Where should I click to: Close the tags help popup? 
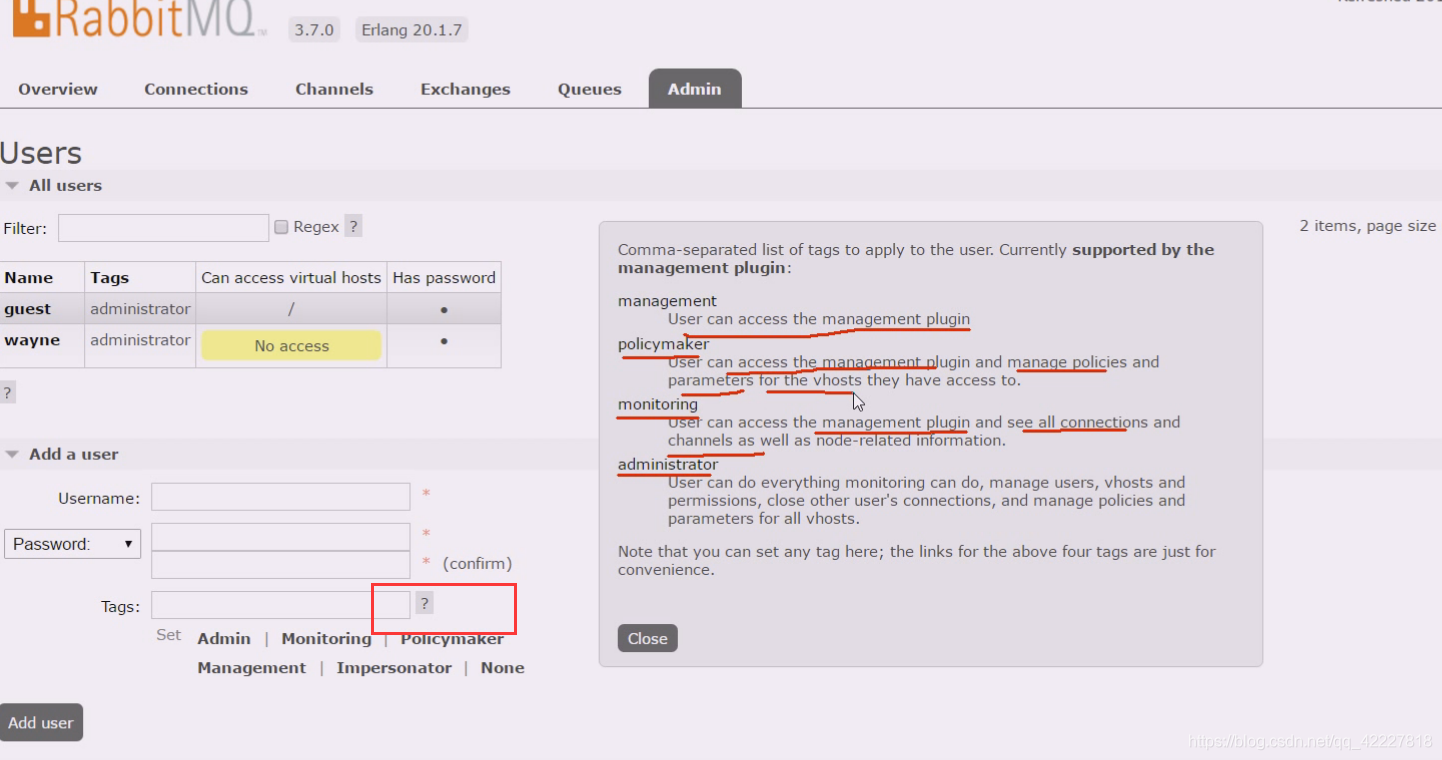(647, 638)
